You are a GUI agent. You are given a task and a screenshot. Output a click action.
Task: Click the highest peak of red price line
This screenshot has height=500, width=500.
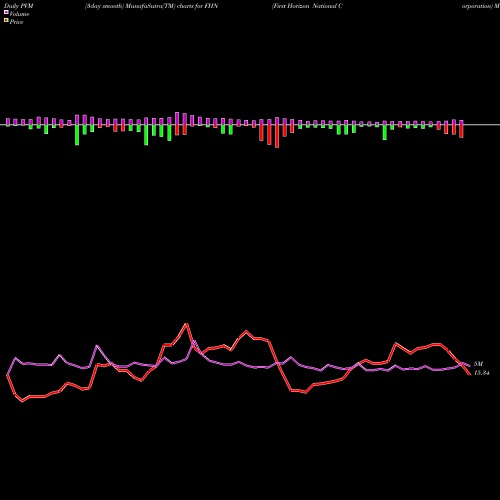[x=187, y=323]
